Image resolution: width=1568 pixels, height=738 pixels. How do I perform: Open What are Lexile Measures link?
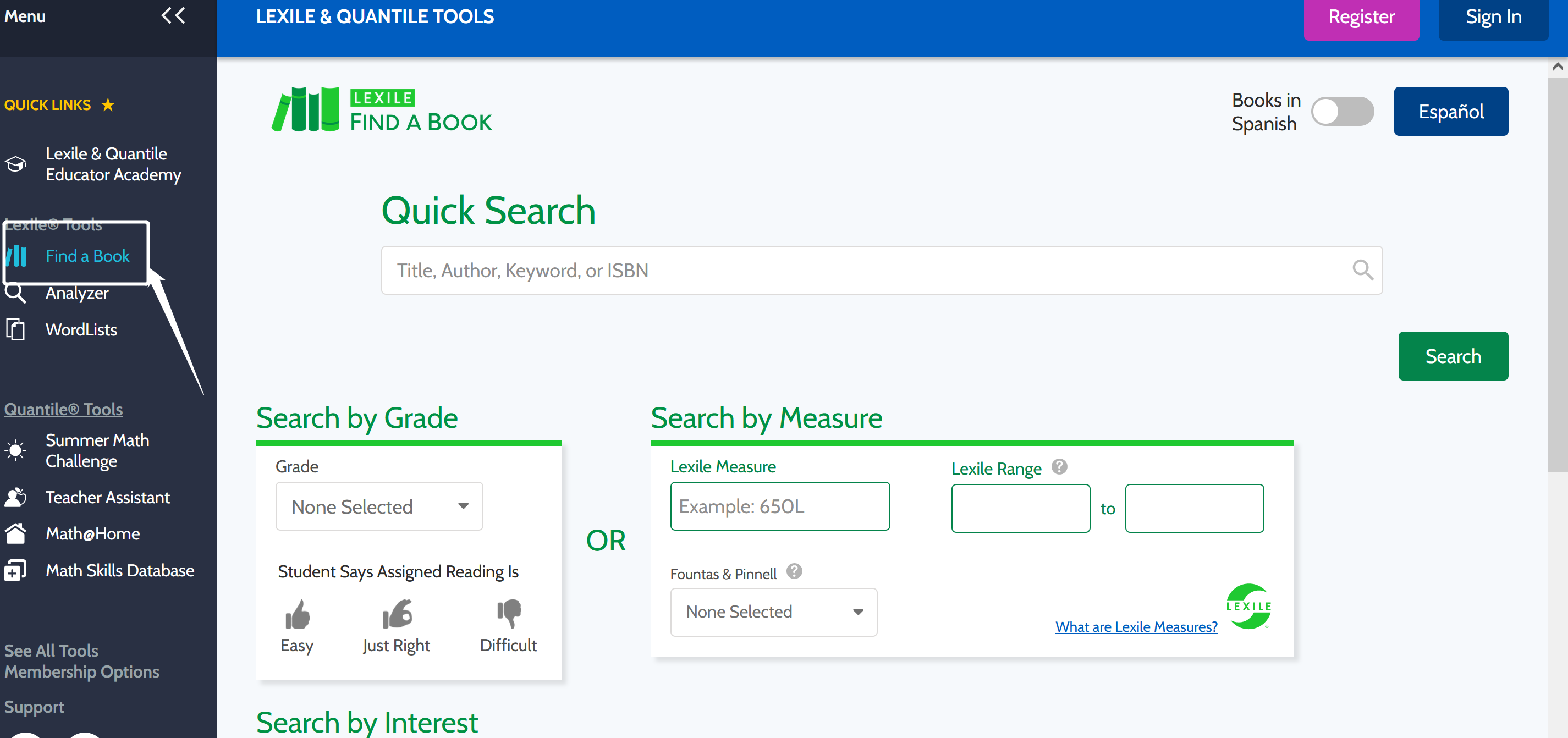(1136, 627)
